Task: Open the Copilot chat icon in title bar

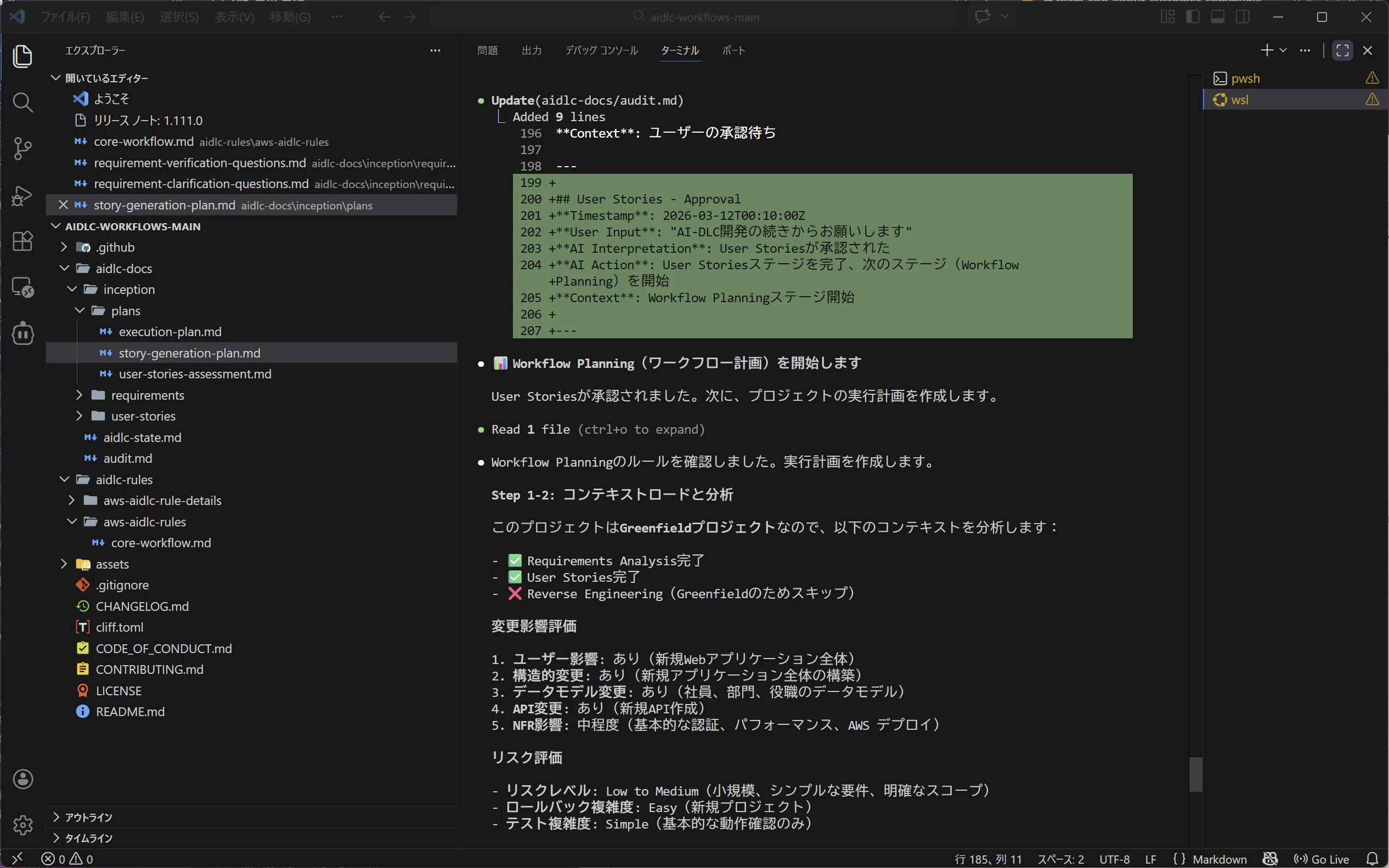Action: 983,16
